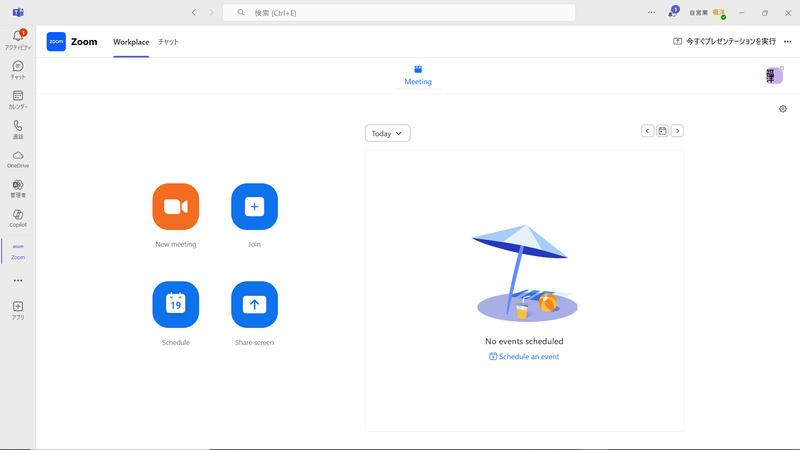Open notifications bell in the title bar
This screenshot has width=800, height=450.
pyautogui.click(x=672, y=13)
